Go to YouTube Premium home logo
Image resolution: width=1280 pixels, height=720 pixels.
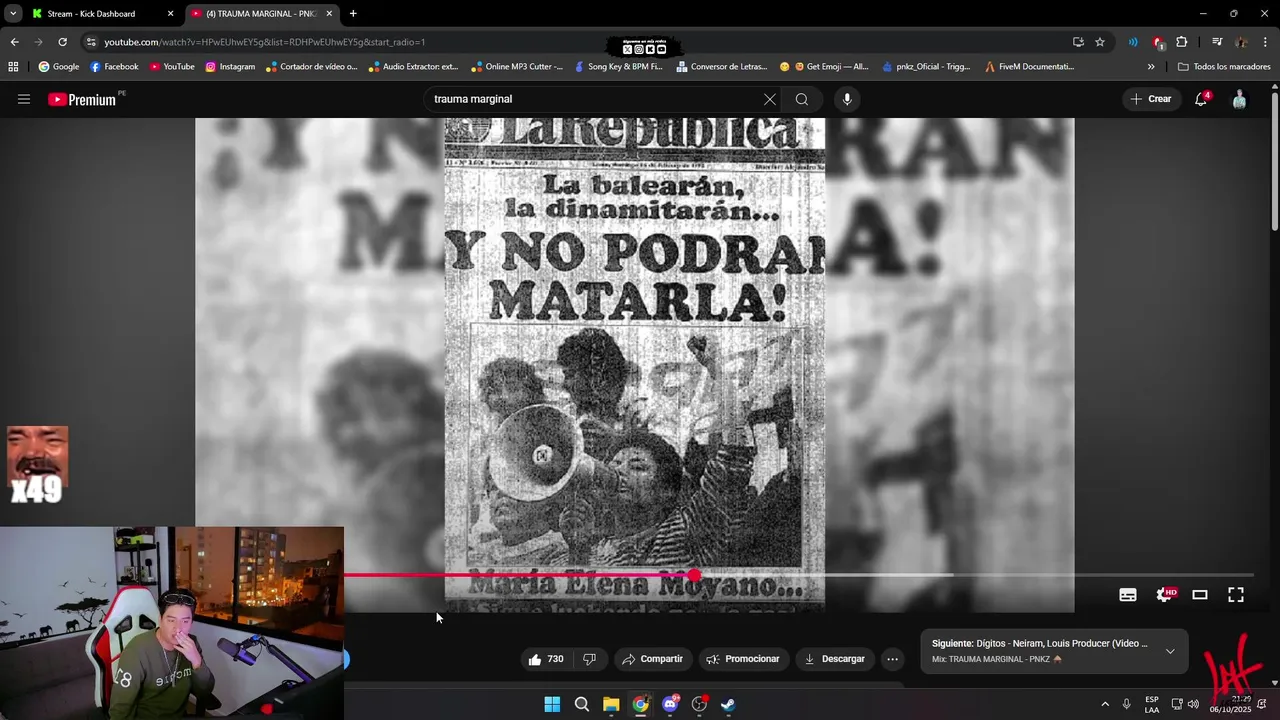[83, 99]
